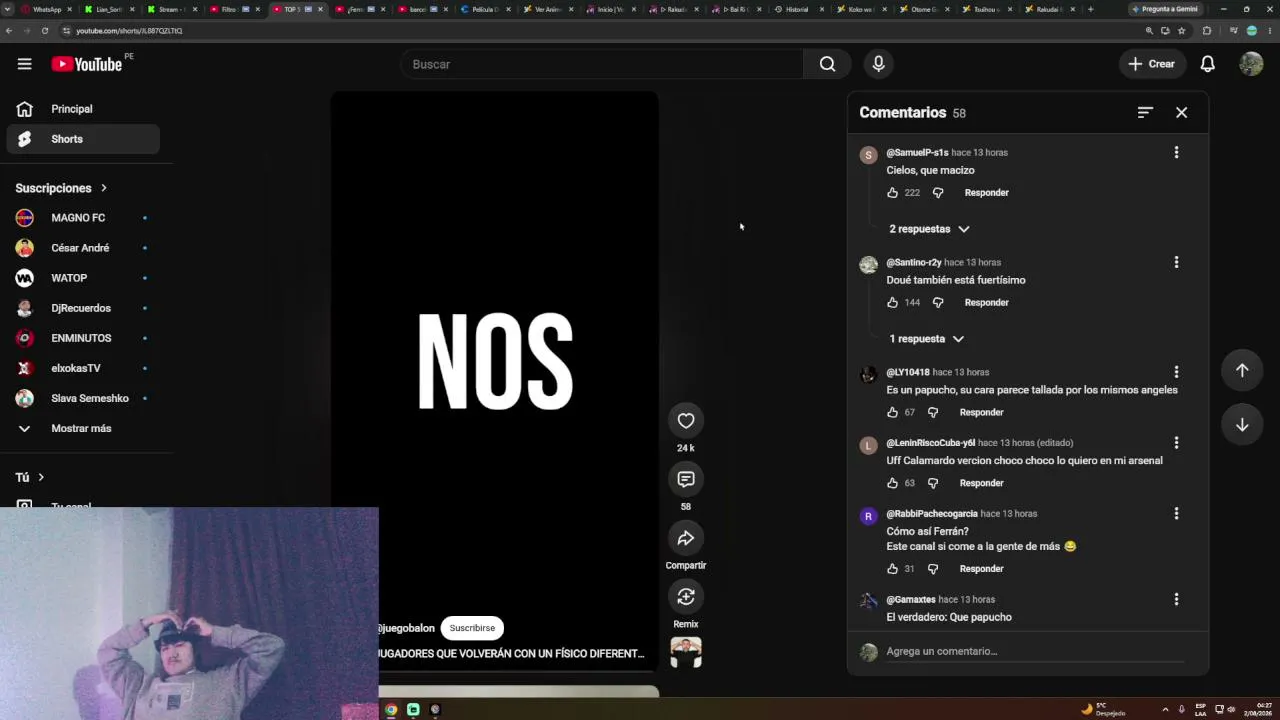Dislike the comment 'Cielos, que macizo'
This screenshot has height=720, width=1280.
[938, 193]
